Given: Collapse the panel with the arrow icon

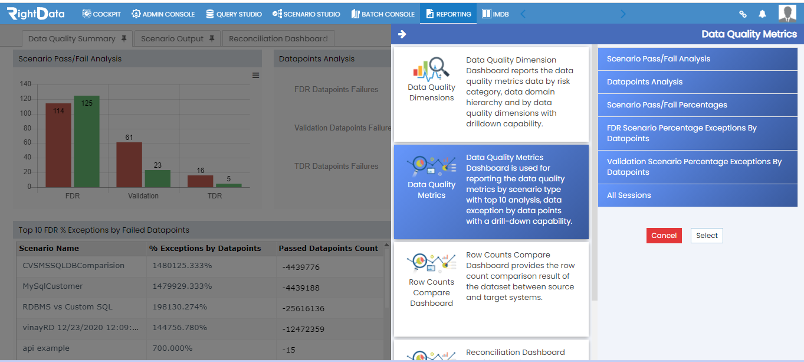Looking at the screenshot, I should coord(402,34).
